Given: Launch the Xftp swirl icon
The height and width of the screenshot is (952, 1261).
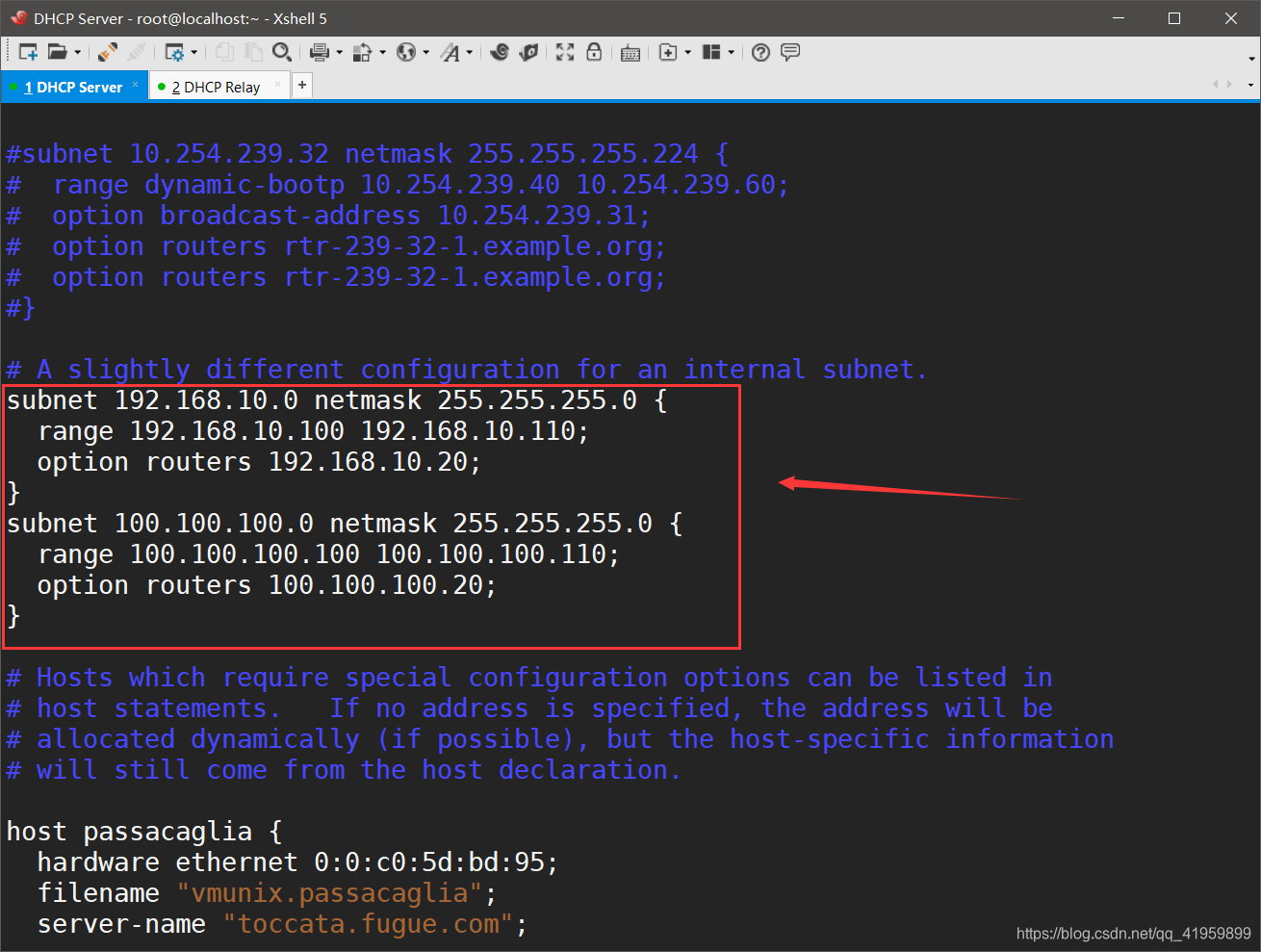Looking at the screenshot, I should pos(499,52).
